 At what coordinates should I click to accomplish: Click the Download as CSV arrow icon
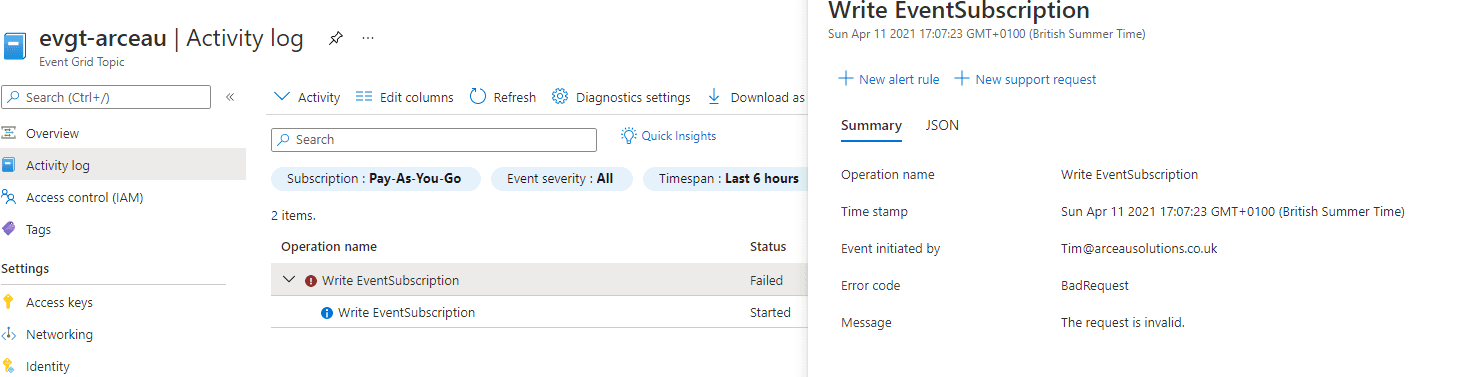click(x=714, y=97)
